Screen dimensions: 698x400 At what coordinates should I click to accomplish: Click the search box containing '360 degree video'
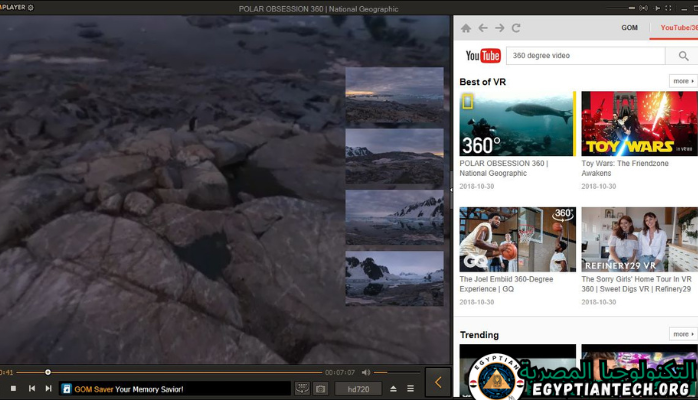(x=570, y=56)
